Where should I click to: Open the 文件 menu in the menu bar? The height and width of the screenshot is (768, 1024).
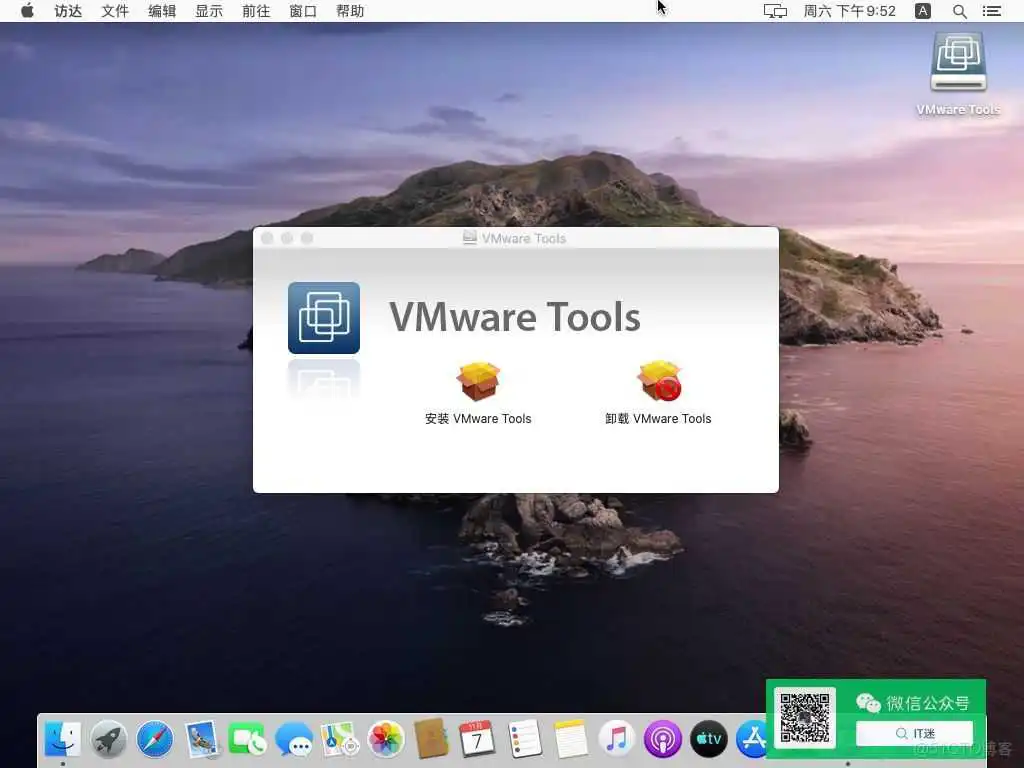tap(114, 11)
